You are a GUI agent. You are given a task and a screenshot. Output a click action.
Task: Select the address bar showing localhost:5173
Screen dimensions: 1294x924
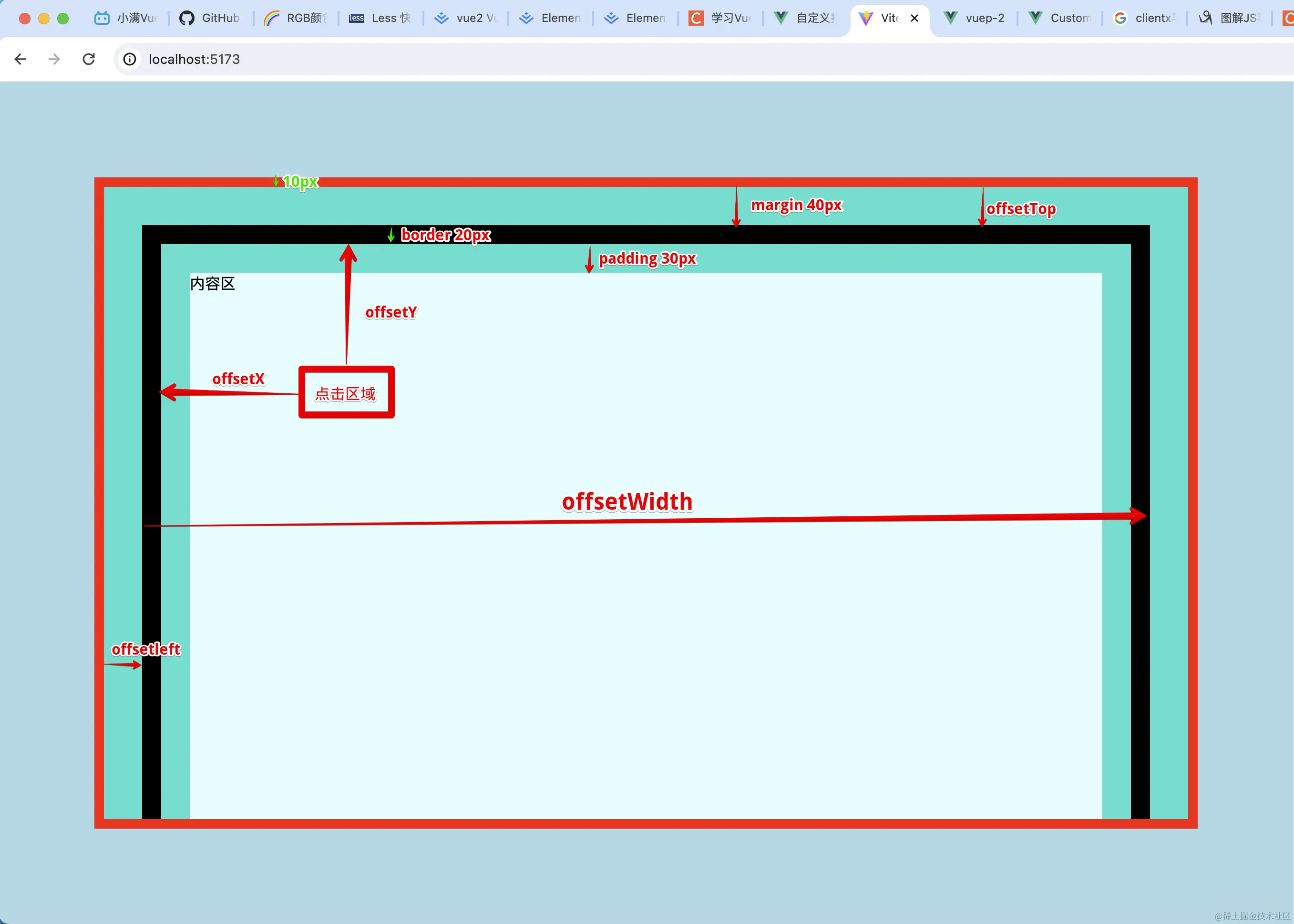click(x=194, y=59)
